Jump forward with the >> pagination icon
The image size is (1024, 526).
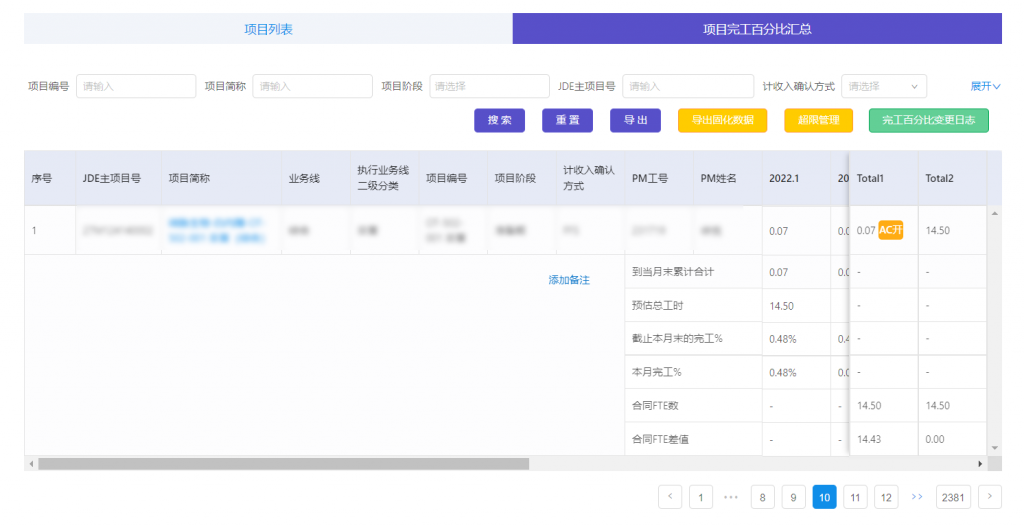[917, 497]
